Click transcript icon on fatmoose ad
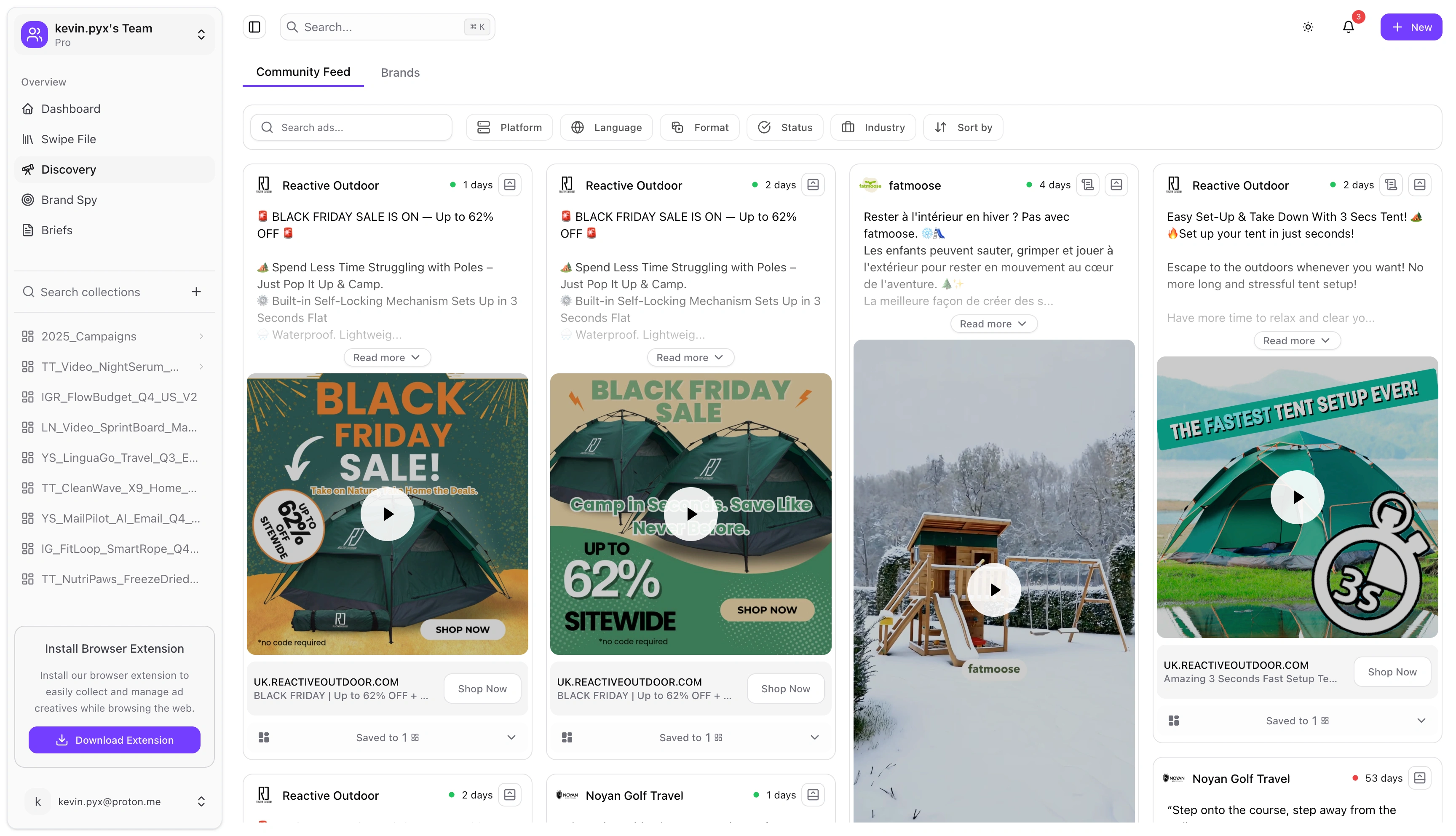 pos(1087,184)
